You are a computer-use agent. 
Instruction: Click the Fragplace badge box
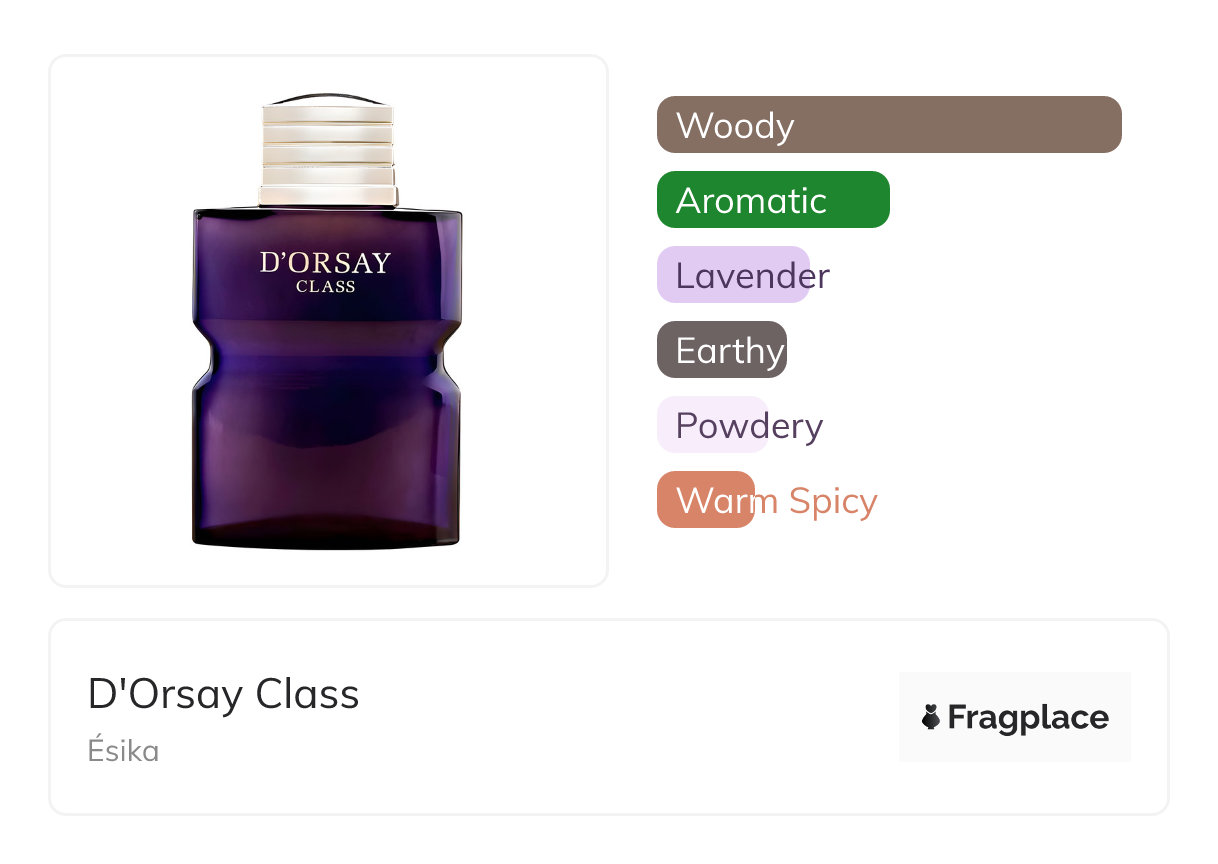pos(1015,717)
